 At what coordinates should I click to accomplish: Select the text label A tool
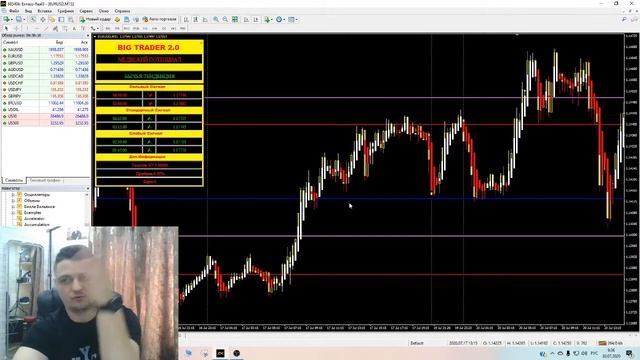click(74, 28)
